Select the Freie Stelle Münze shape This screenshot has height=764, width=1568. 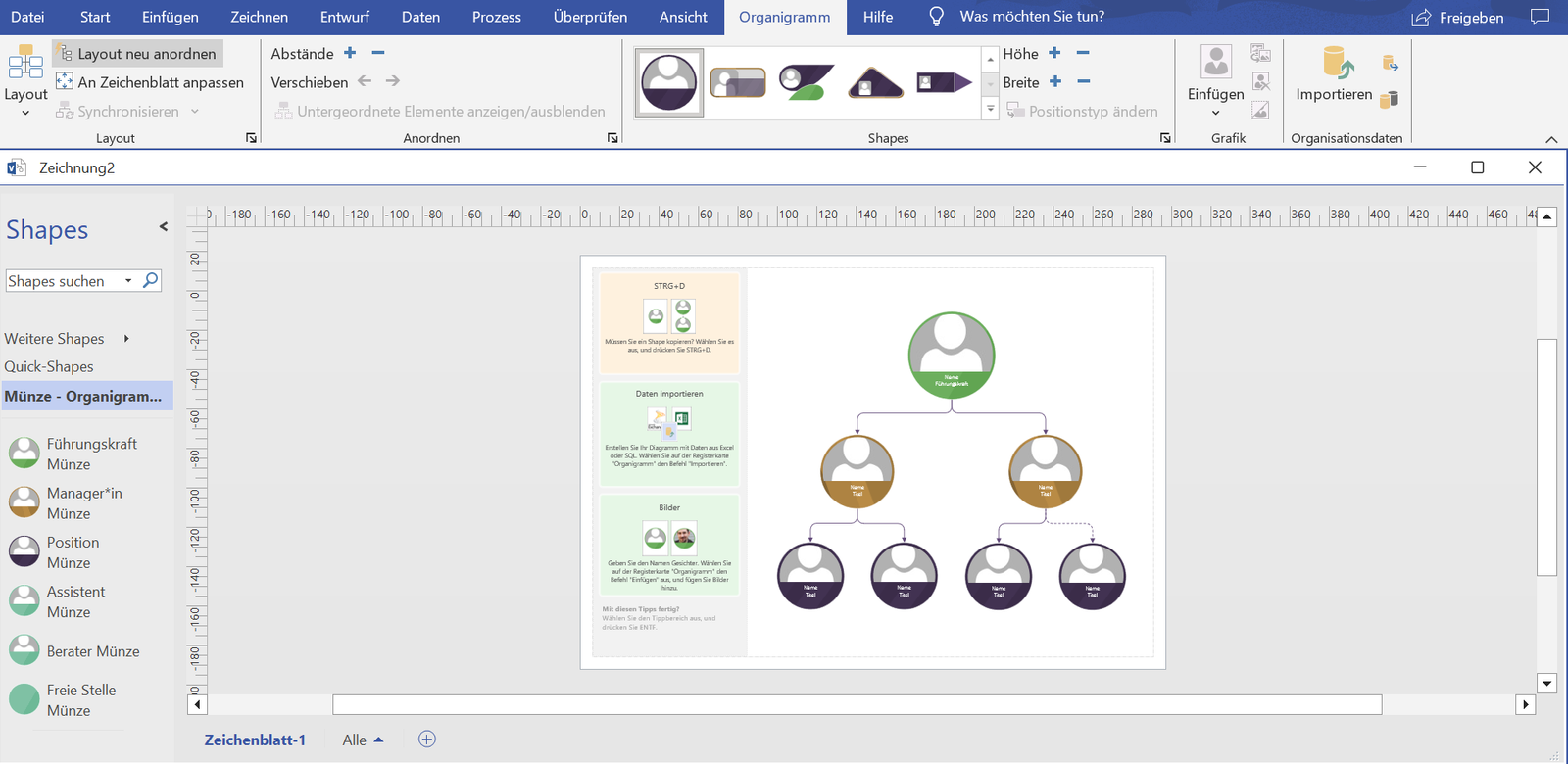coord(64,700)
